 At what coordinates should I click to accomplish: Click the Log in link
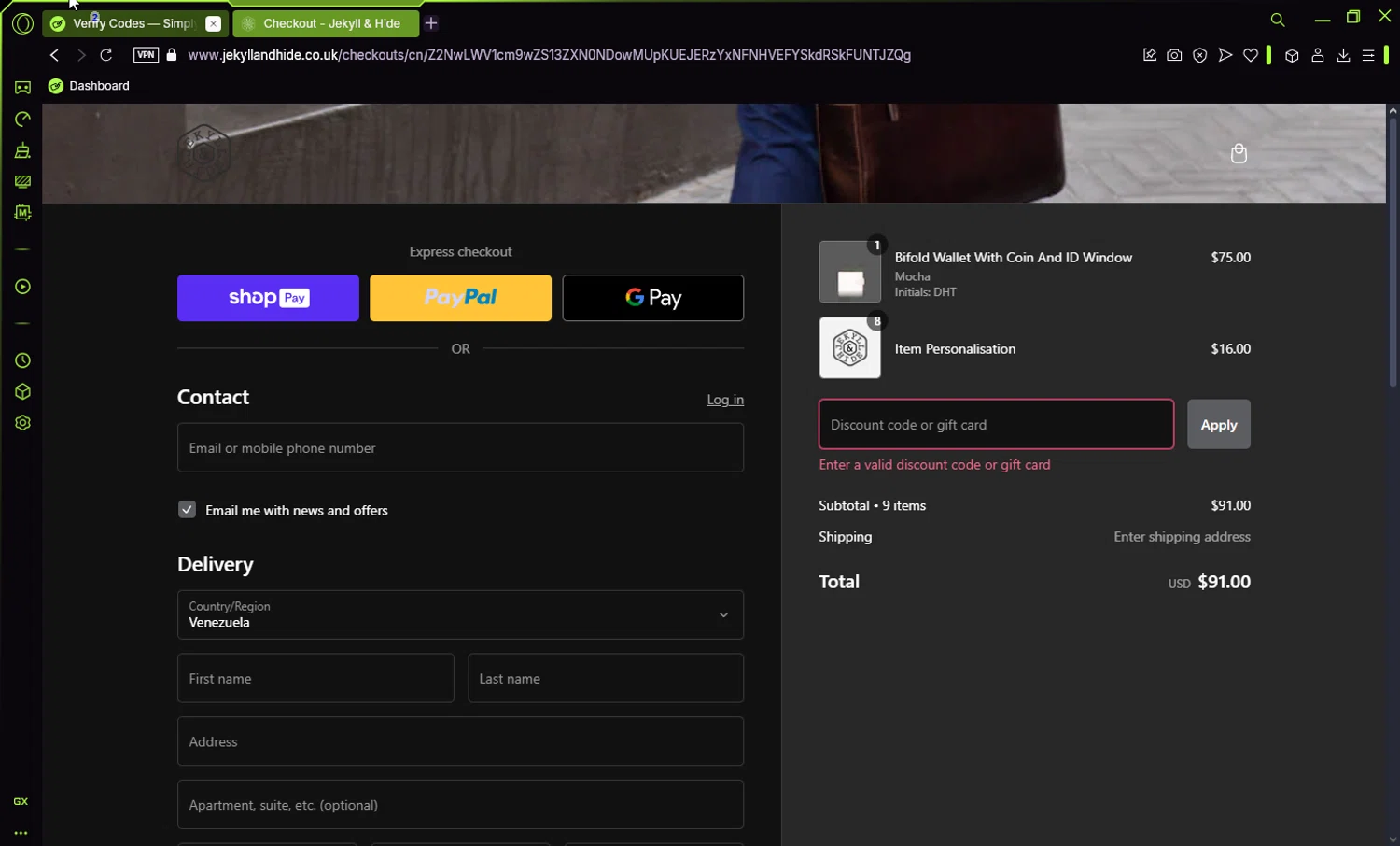click(725, 400)
